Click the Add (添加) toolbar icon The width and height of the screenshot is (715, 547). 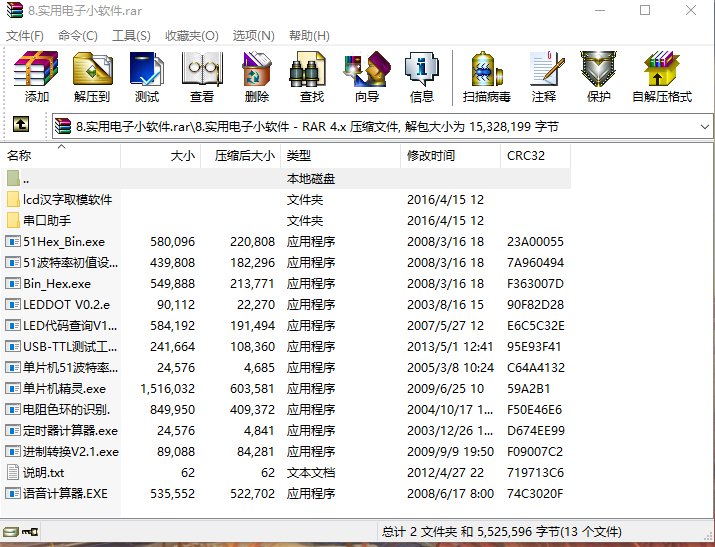(x=36, y=69)
